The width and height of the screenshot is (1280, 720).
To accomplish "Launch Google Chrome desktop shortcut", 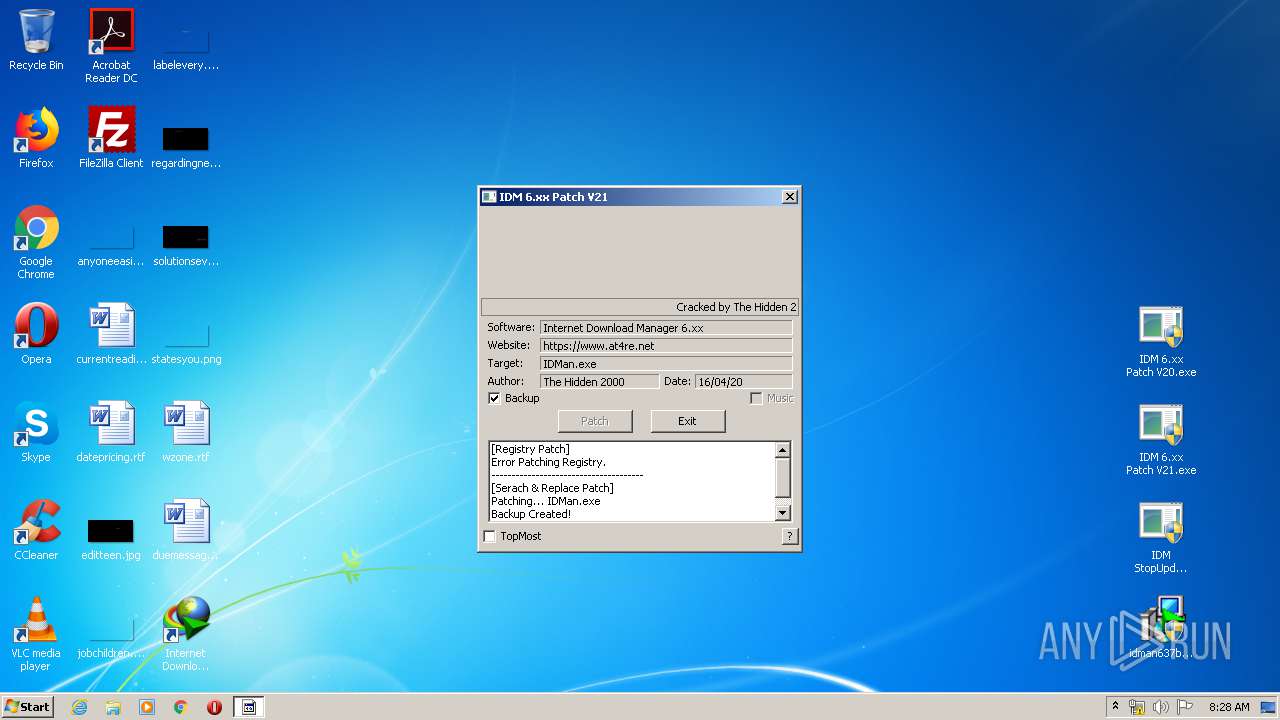I will point(36,242).
